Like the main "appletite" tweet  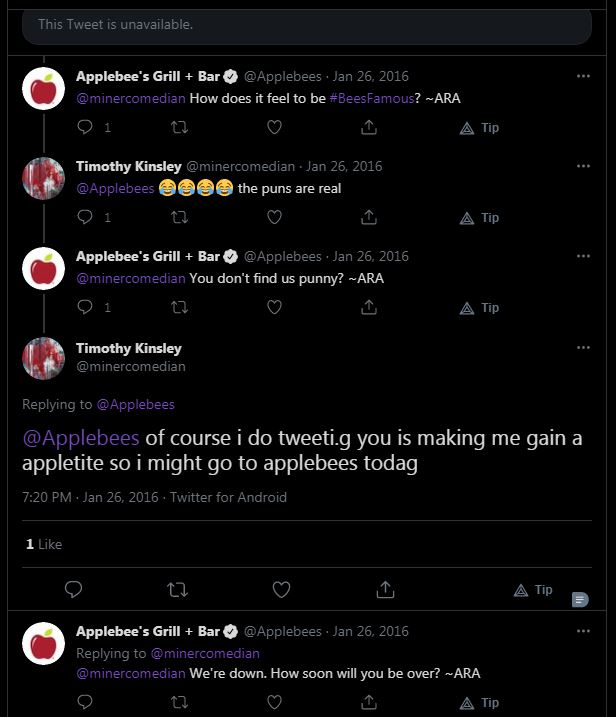click(281, 589)
